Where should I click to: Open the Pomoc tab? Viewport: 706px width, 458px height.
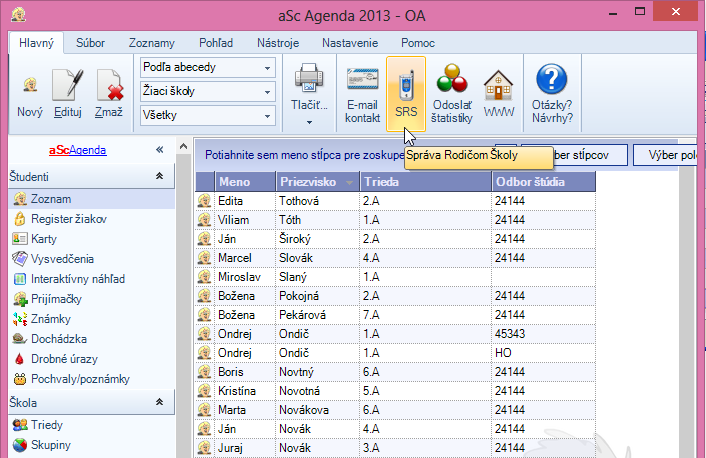tap(418, 43)
